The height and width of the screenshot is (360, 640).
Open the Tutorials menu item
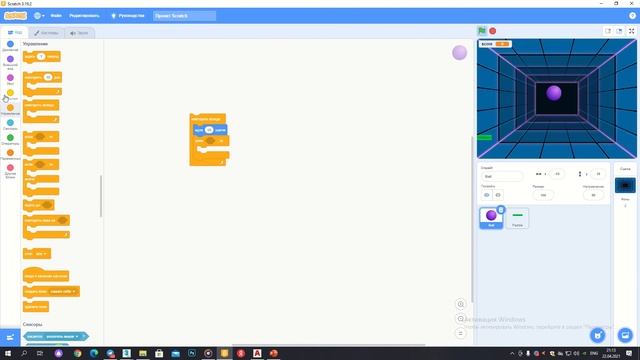(128, 16)
